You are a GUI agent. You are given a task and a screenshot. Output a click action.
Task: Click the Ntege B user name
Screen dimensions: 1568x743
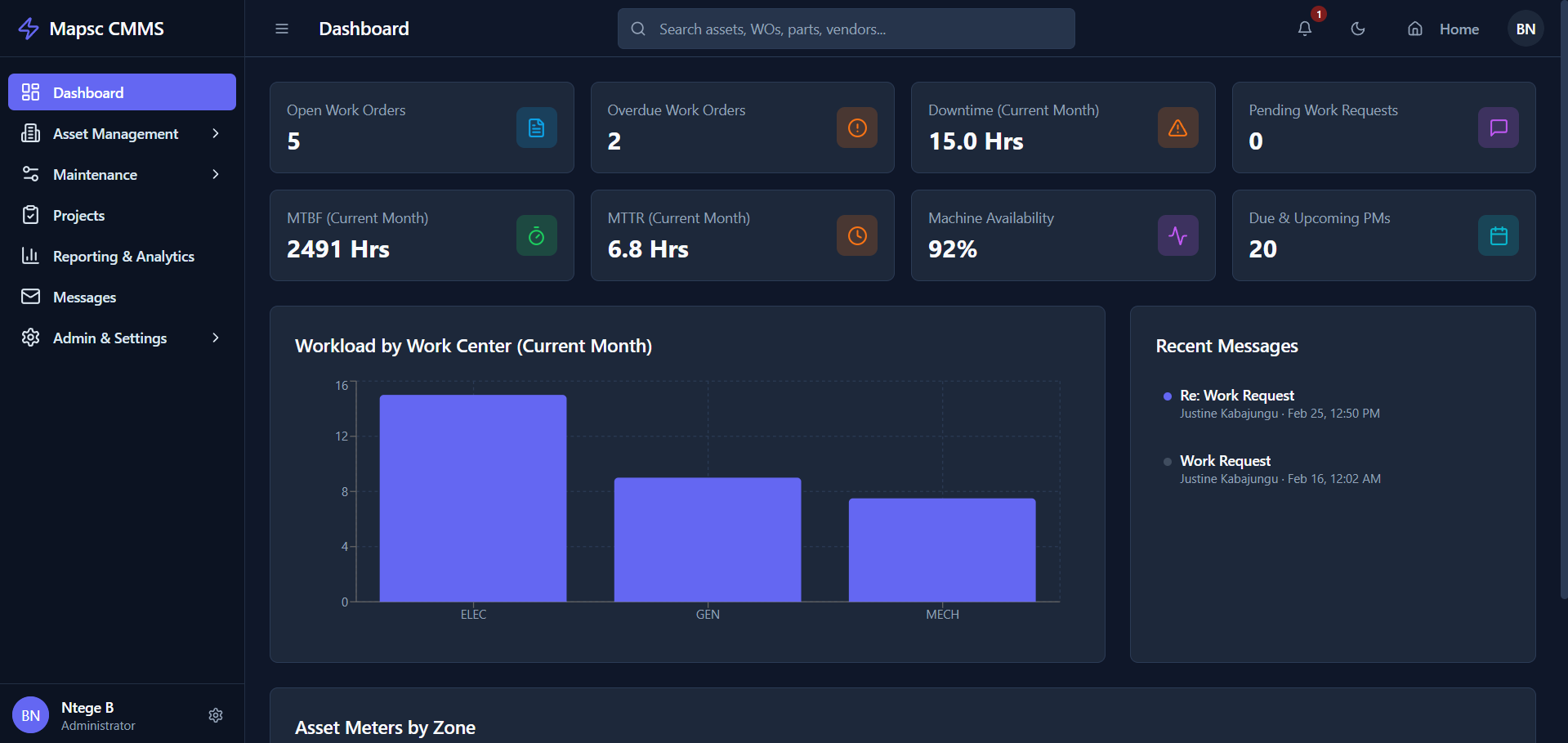tap(87, 708)
